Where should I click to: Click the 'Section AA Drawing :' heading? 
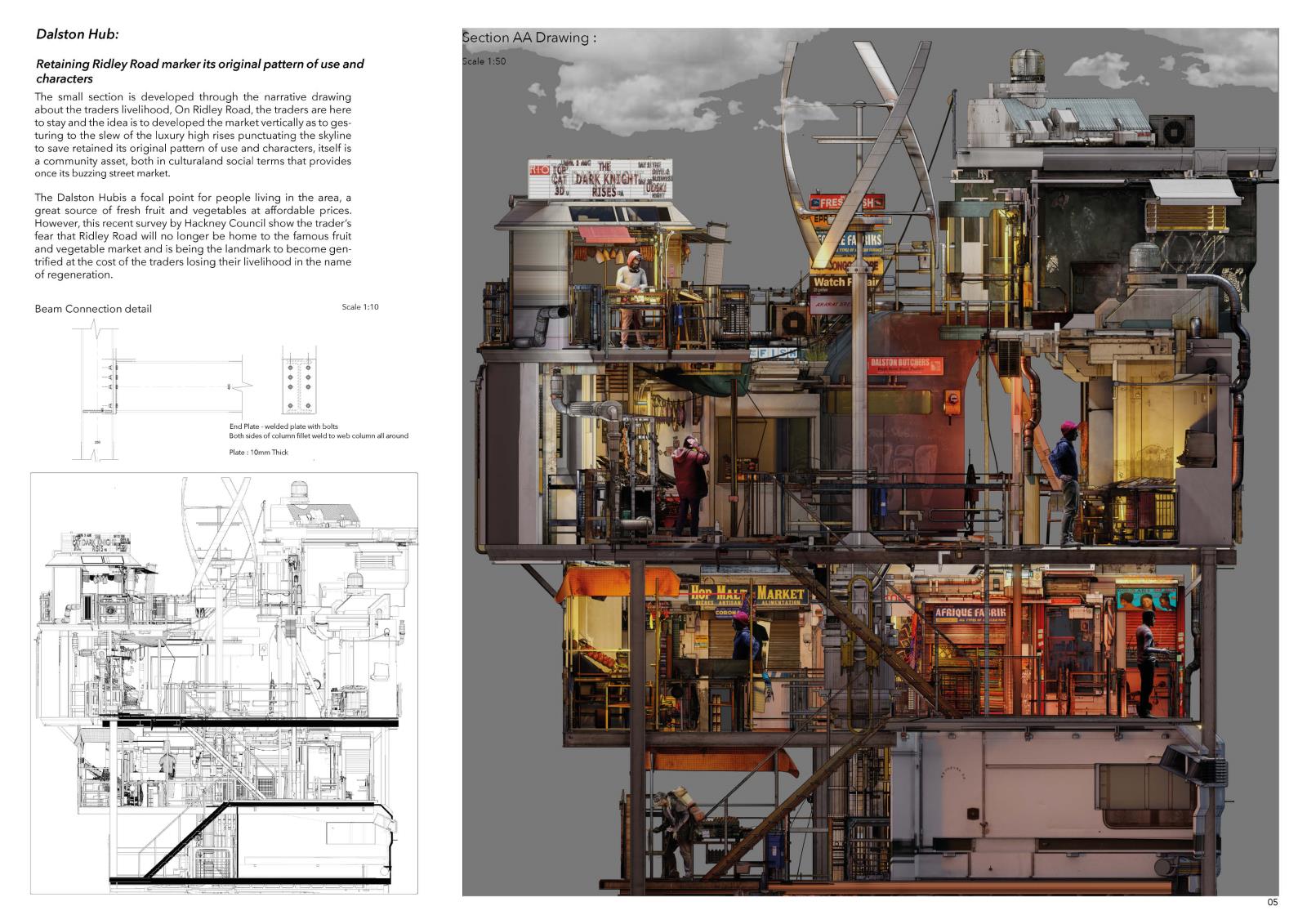click(x=529, y=38)
